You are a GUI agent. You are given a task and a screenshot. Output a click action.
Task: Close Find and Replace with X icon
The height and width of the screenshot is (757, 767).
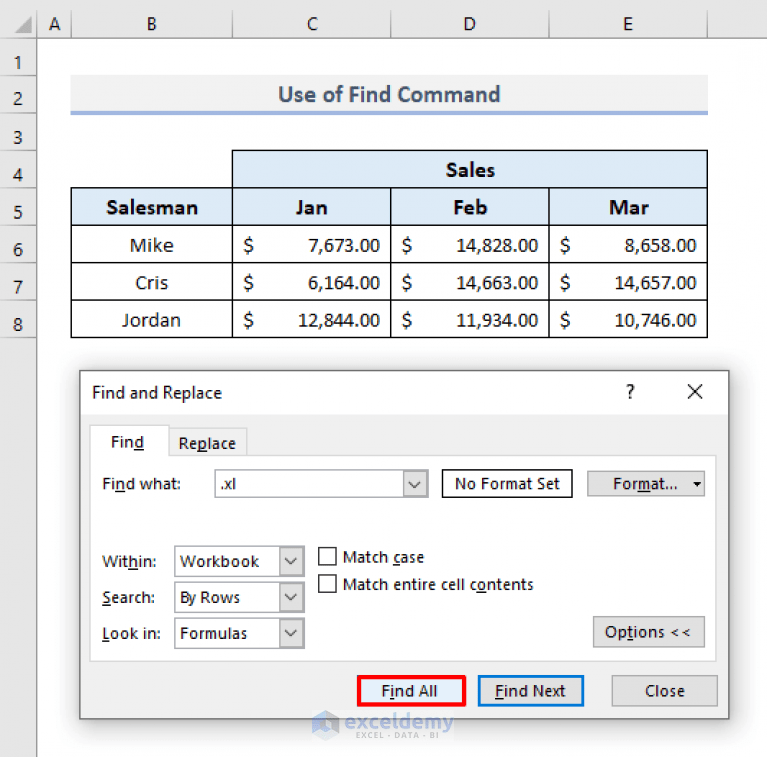tap(695, 392)
